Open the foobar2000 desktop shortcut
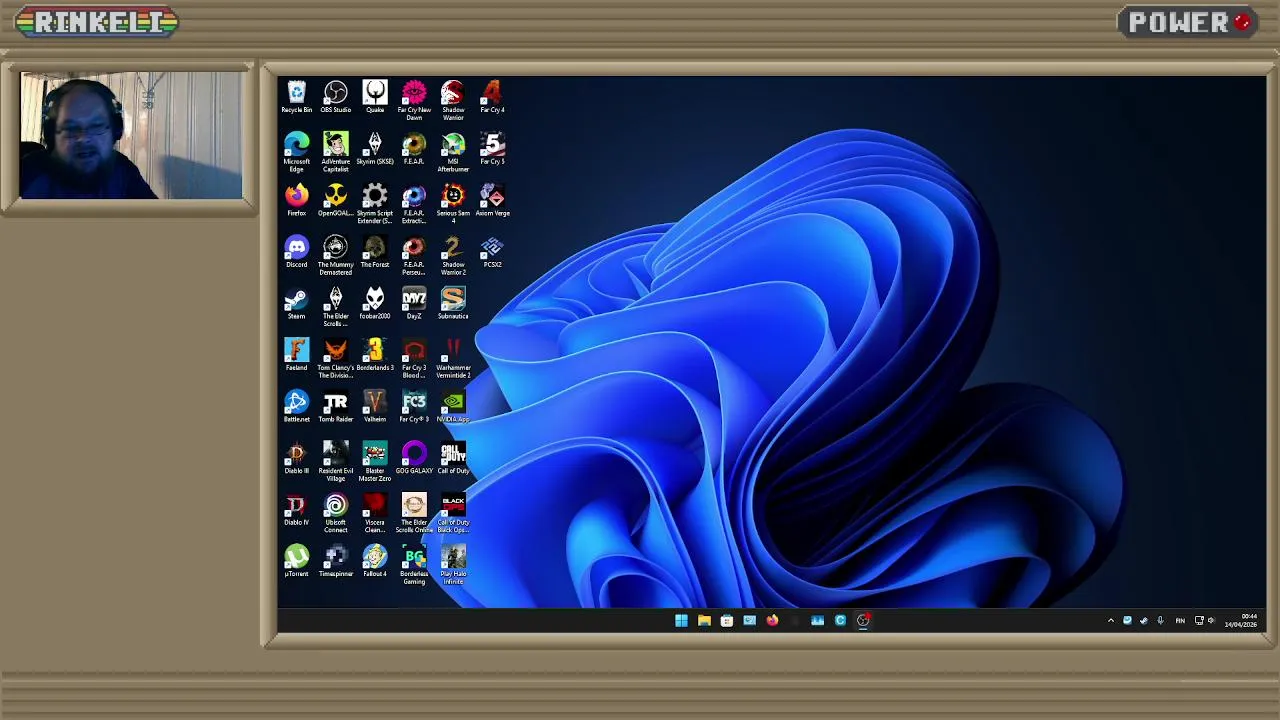The image size is (1280, 720). tap(375, 301)
